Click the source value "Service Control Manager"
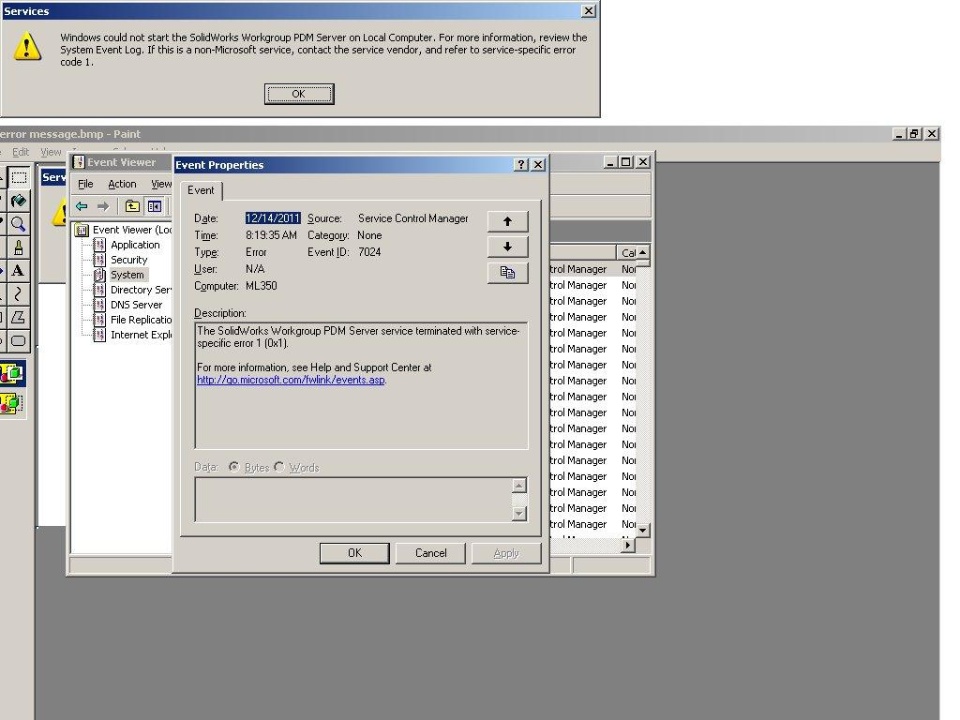Image resolution: width=960 pixels, height=720 pixels. (413, 218)
